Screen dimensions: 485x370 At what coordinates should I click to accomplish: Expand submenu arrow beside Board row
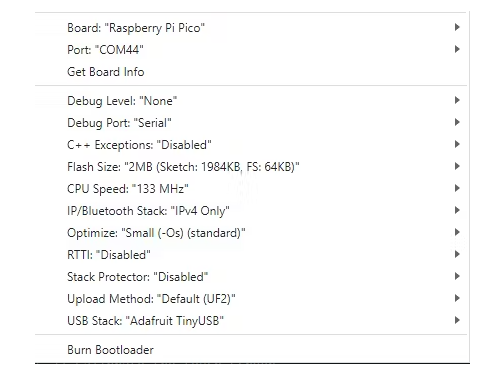pos(457,27)
